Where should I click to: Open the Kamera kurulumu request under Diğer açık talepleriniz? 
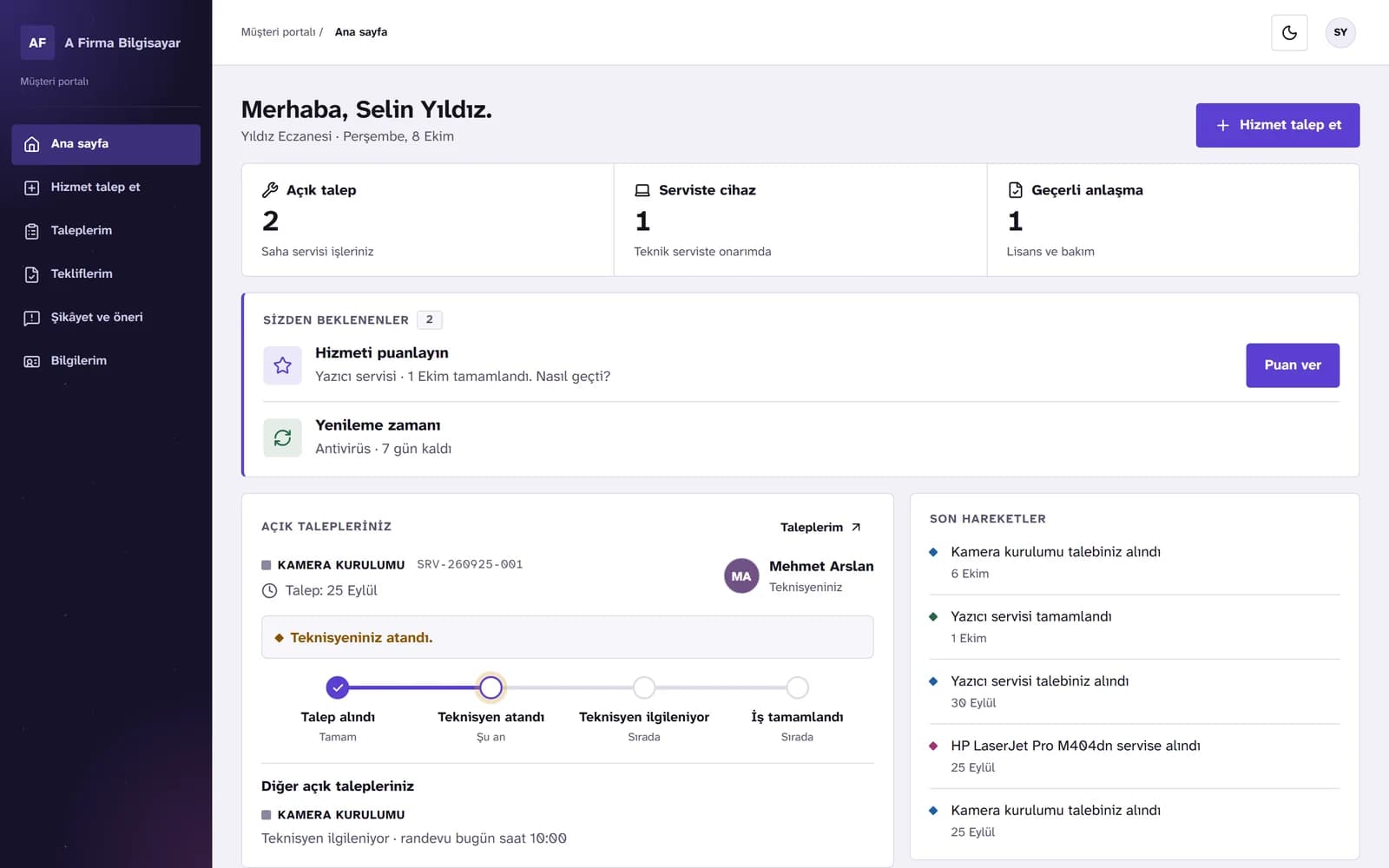[x=568, y=826]
